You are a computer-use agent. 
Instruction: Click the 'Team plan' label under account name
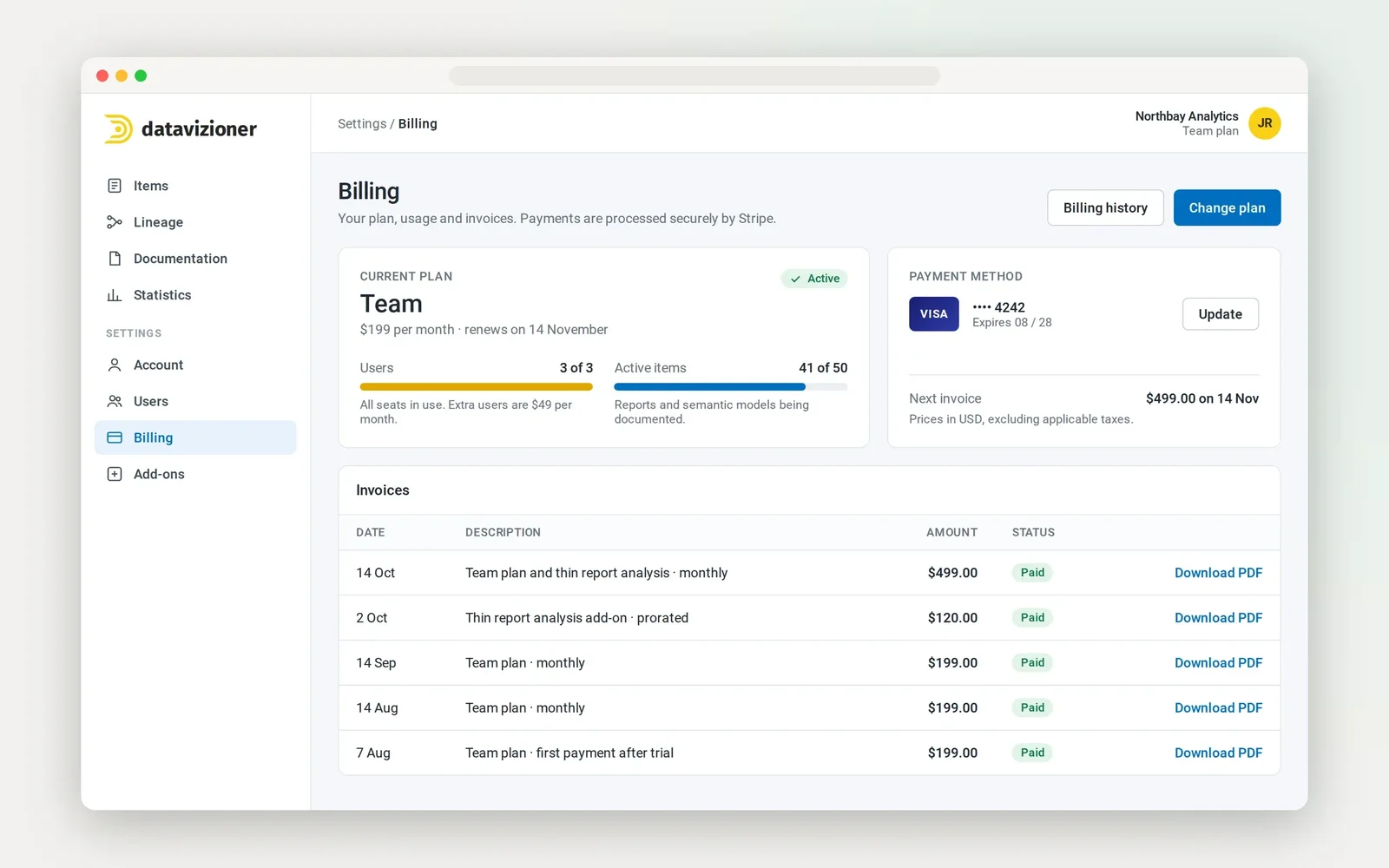click(1210, 131)
